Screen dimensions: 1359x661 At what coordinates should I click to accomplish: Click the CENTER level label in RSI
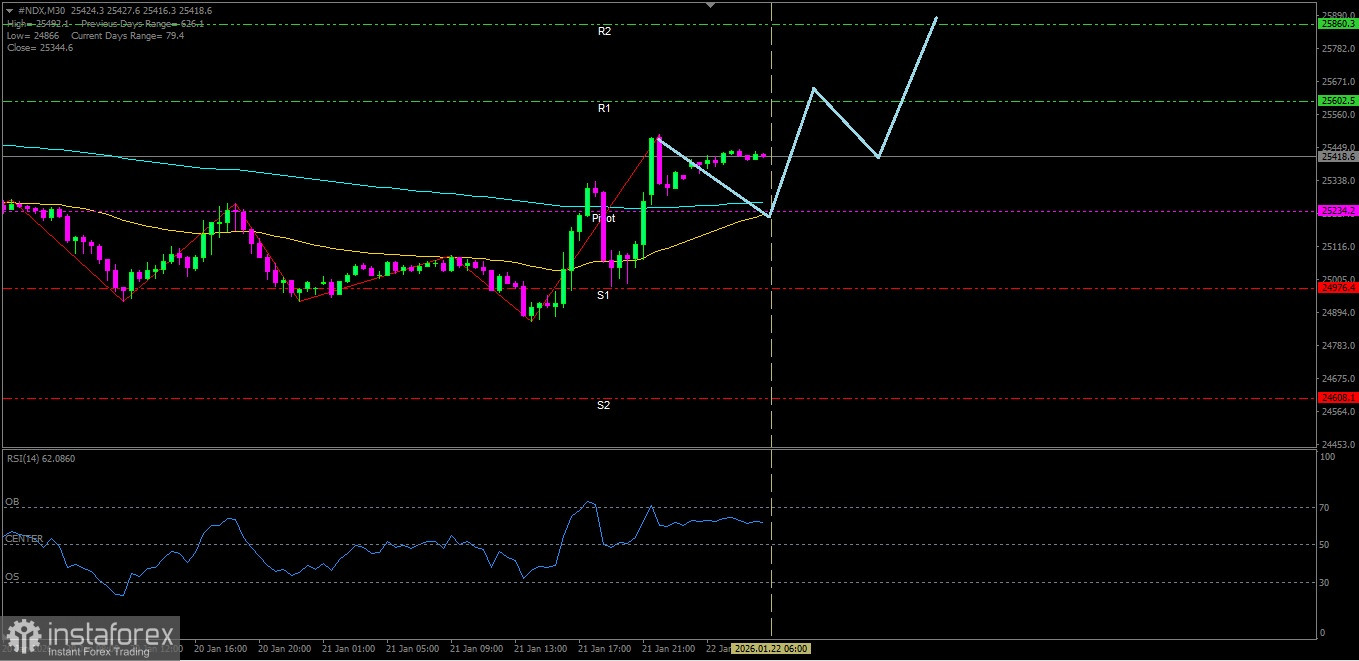pyautogui.click(x=24, y=539)
